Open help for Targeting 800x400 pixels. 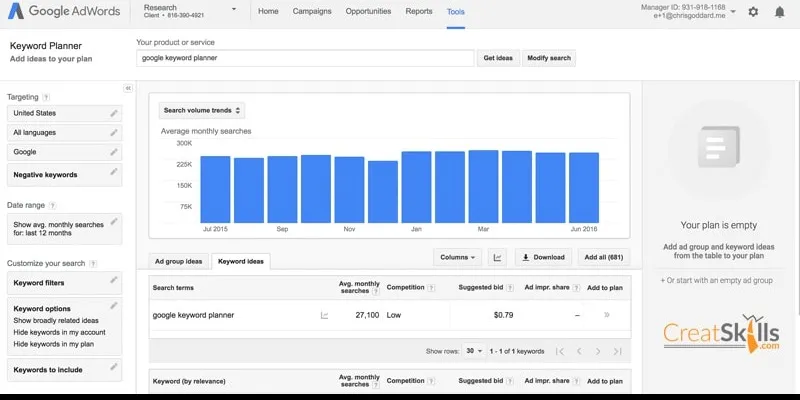coord(46,97)
